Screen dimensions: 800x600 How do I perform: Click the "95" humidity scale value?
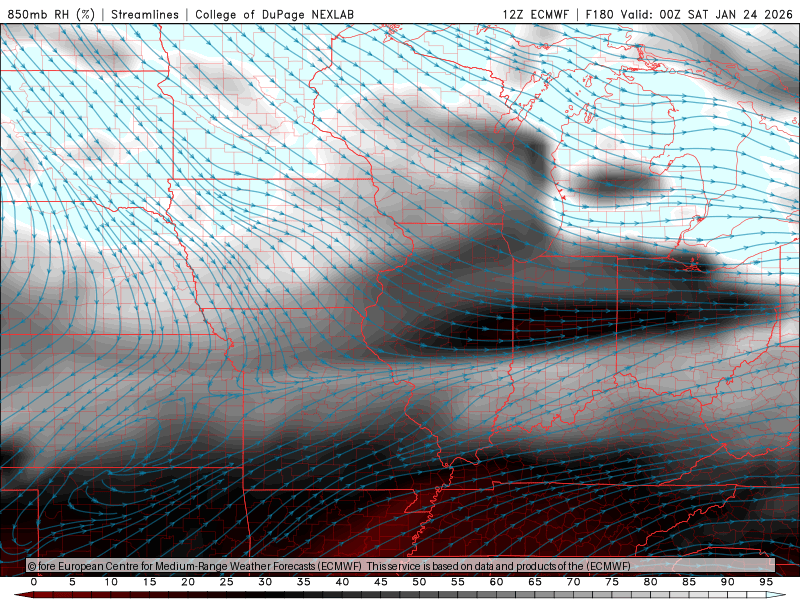pyautogui.click(x=766, y=582)
